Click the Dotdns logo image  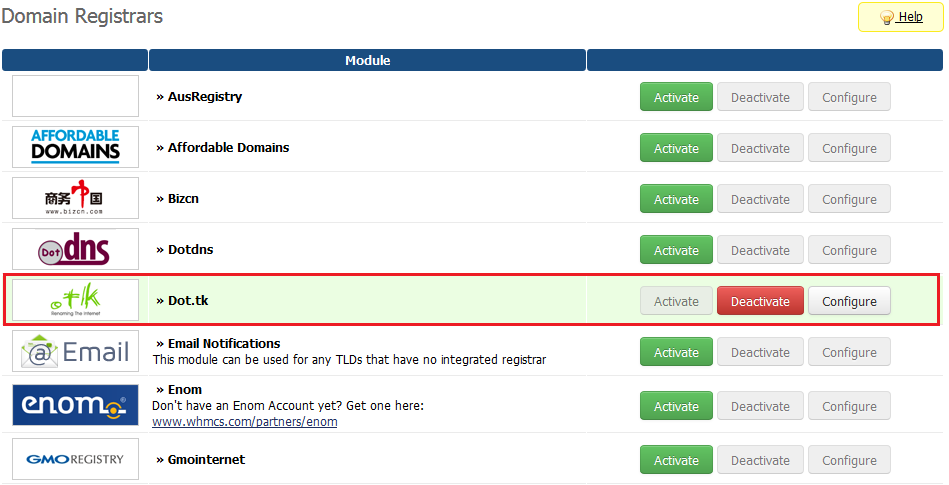76,249
